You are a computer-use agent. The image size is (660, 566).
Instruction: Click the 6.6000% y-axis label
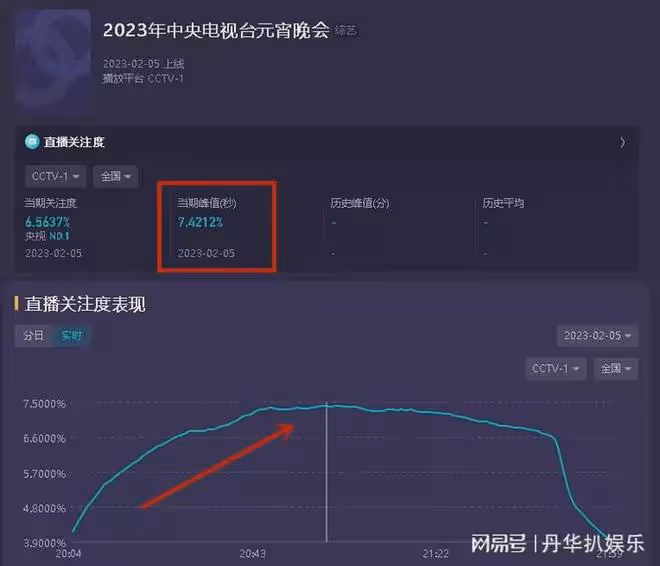45,438
